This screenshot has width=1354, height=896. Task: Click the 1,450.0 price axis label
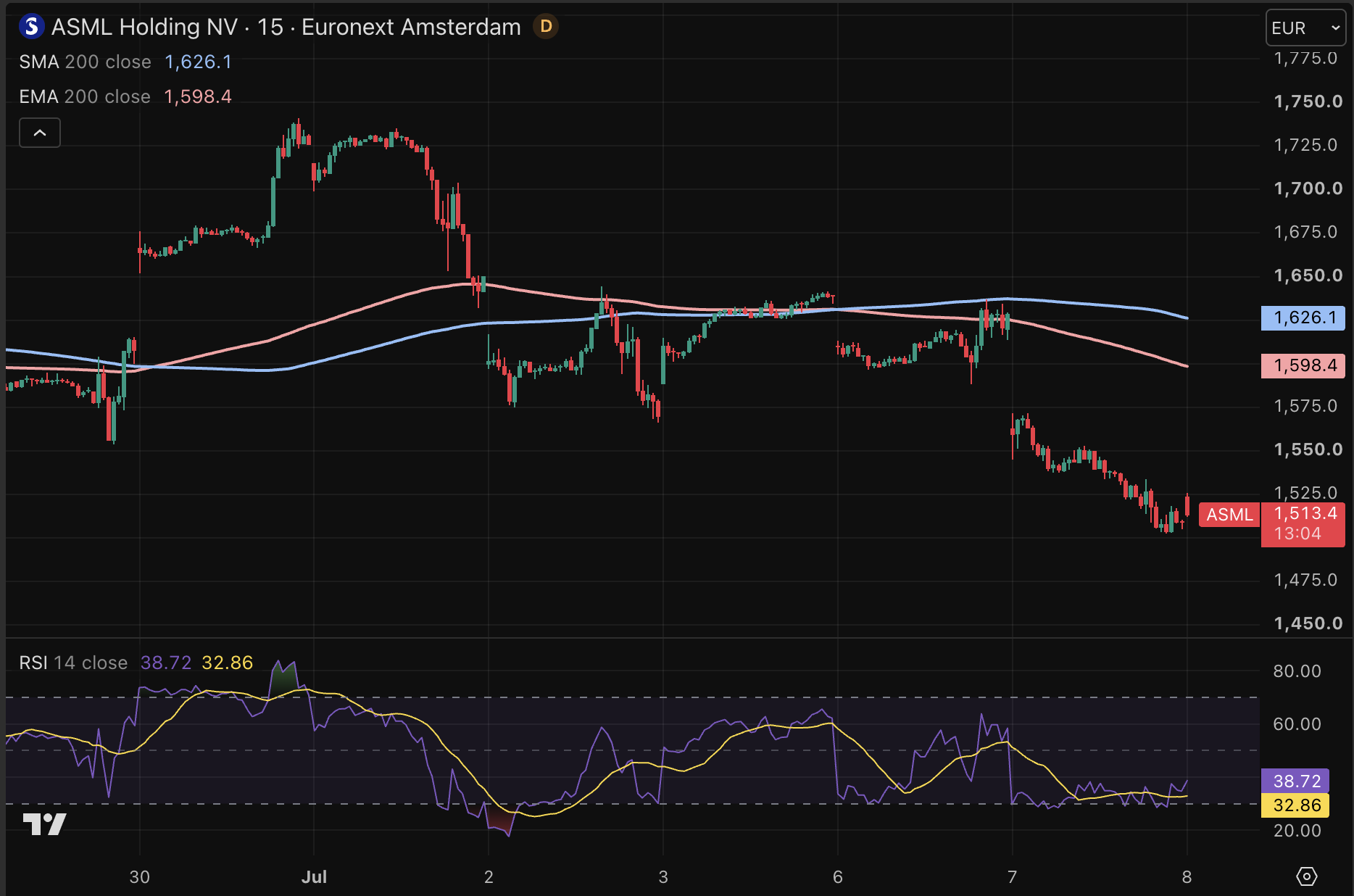[x=1308, y=623]
